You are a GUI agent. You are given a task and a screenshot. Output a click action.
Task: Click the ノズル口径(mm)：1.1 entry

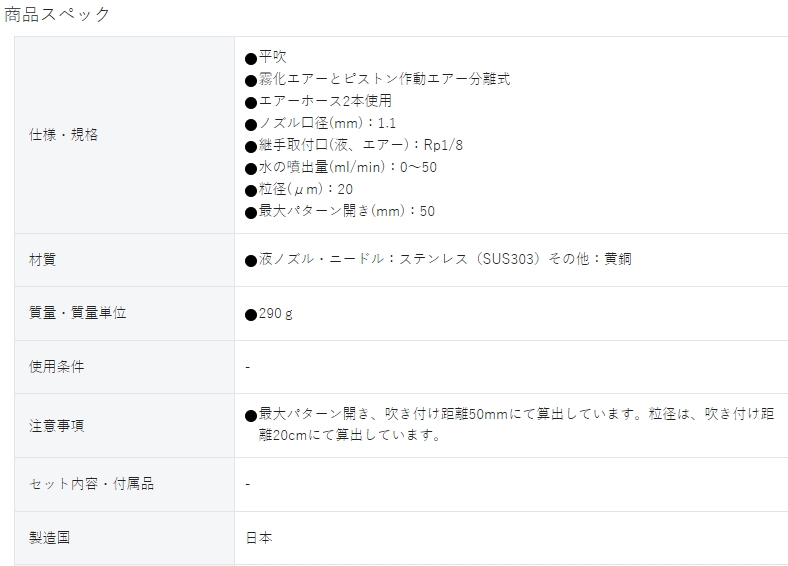point(320,123)
